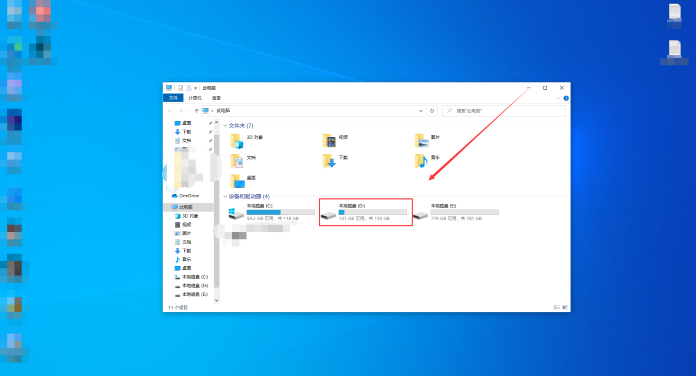
Task: Select 本地磁盘 (C:) in the navigation pane
Action: point(191,277)
